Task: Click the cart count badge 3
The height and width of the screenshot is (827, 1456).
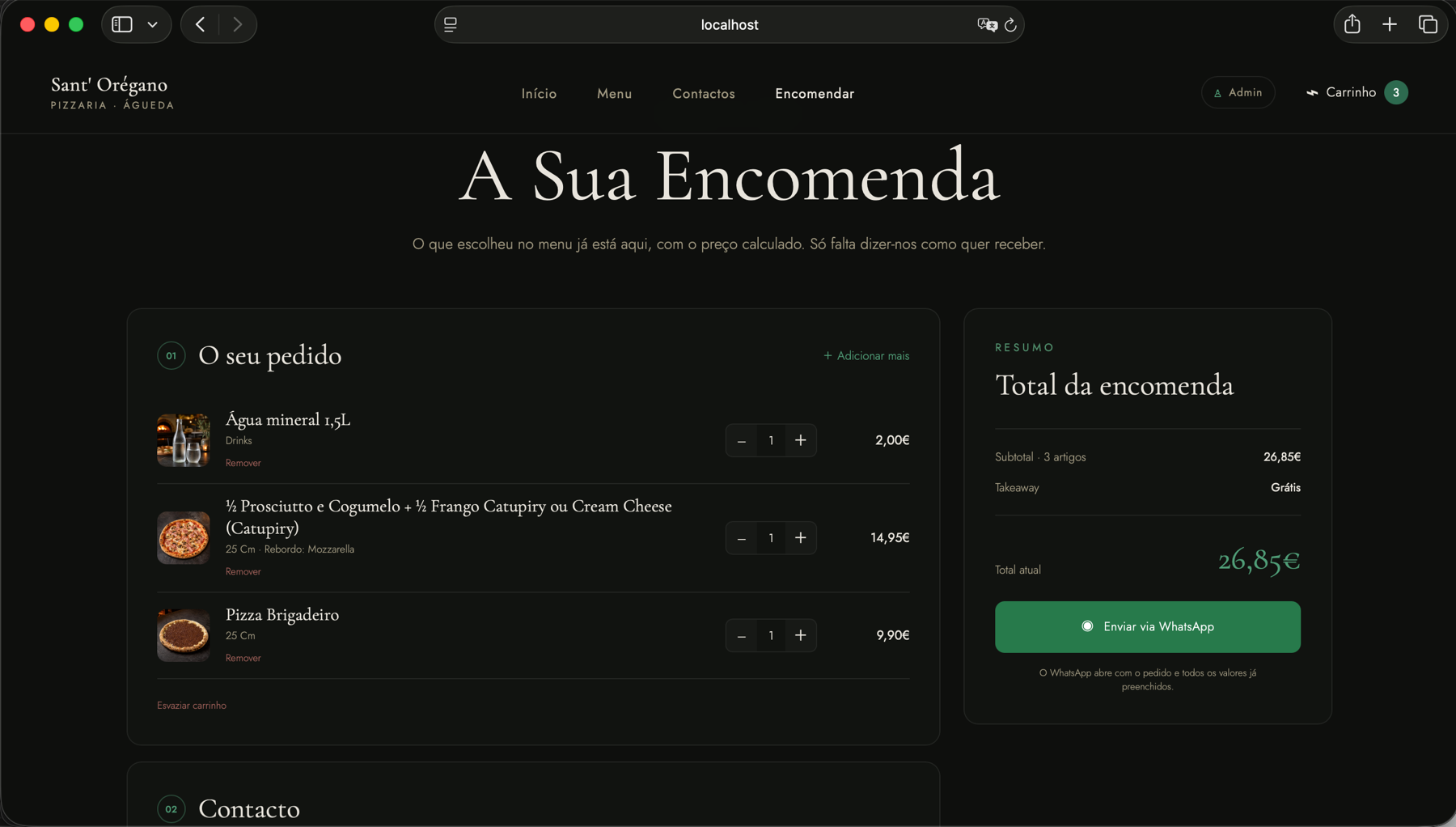Action: [x=1396, y=92]
